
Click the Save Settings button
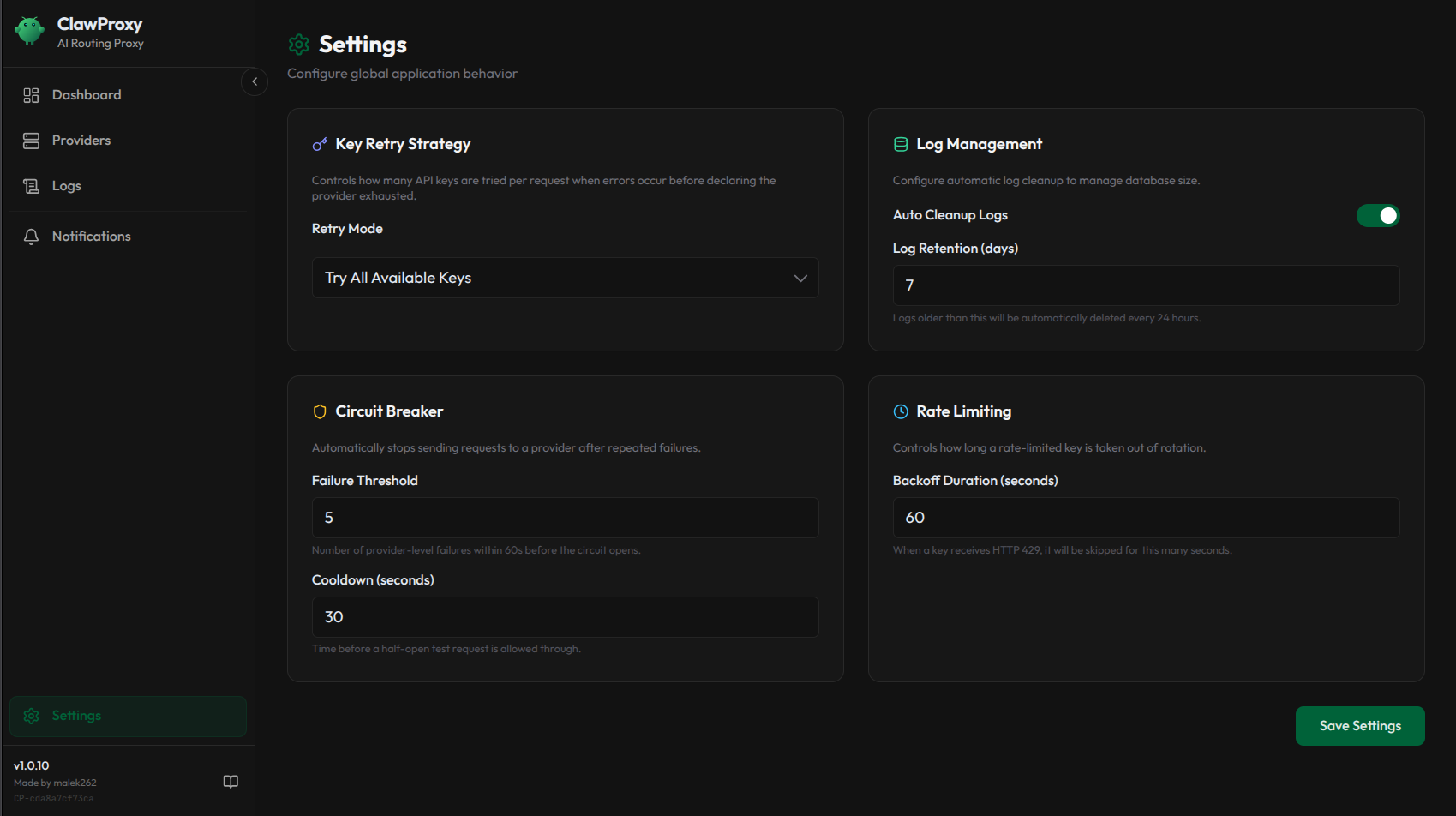click(x=1360, y=726)
